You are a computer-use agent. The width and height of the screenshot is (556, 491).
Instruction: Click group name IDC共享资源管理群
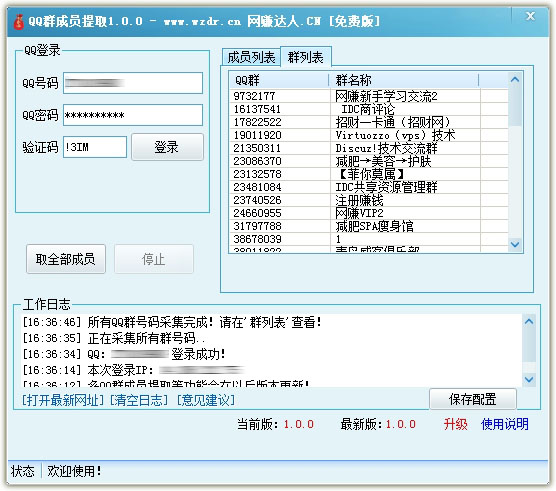[x=387, y=187]
